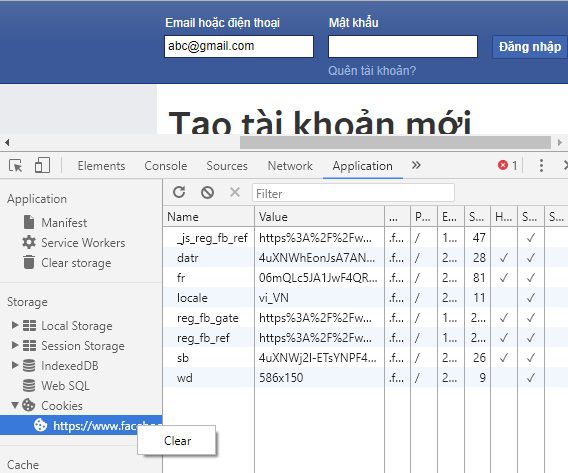Viewport: 568px width, 473px height.
Task: Show more DevTools tabs chevron
Action: coord(416,165)
